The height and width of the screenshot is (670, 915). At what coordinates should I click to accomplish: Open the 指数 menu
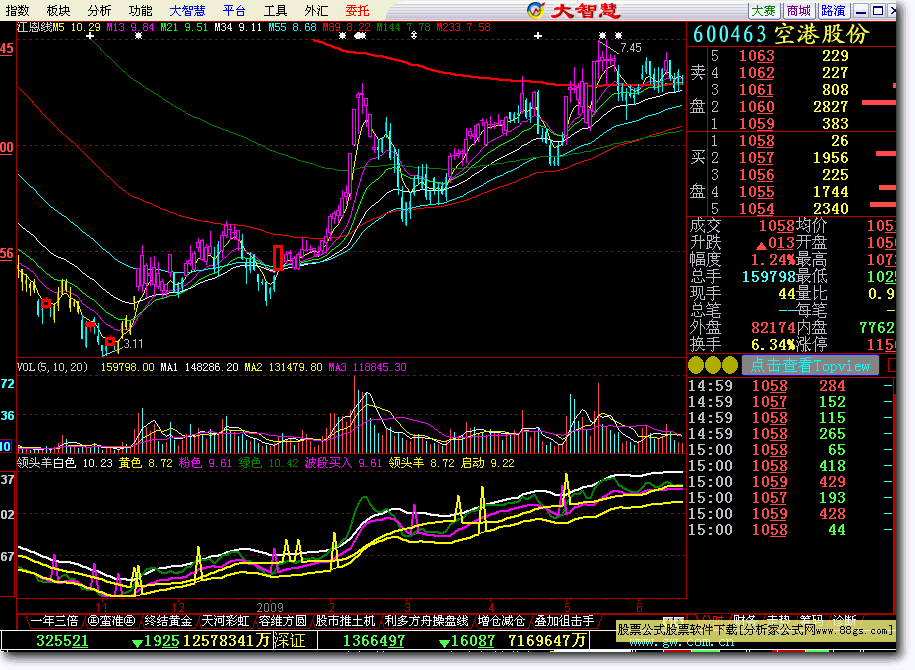(x=18, y=11)
